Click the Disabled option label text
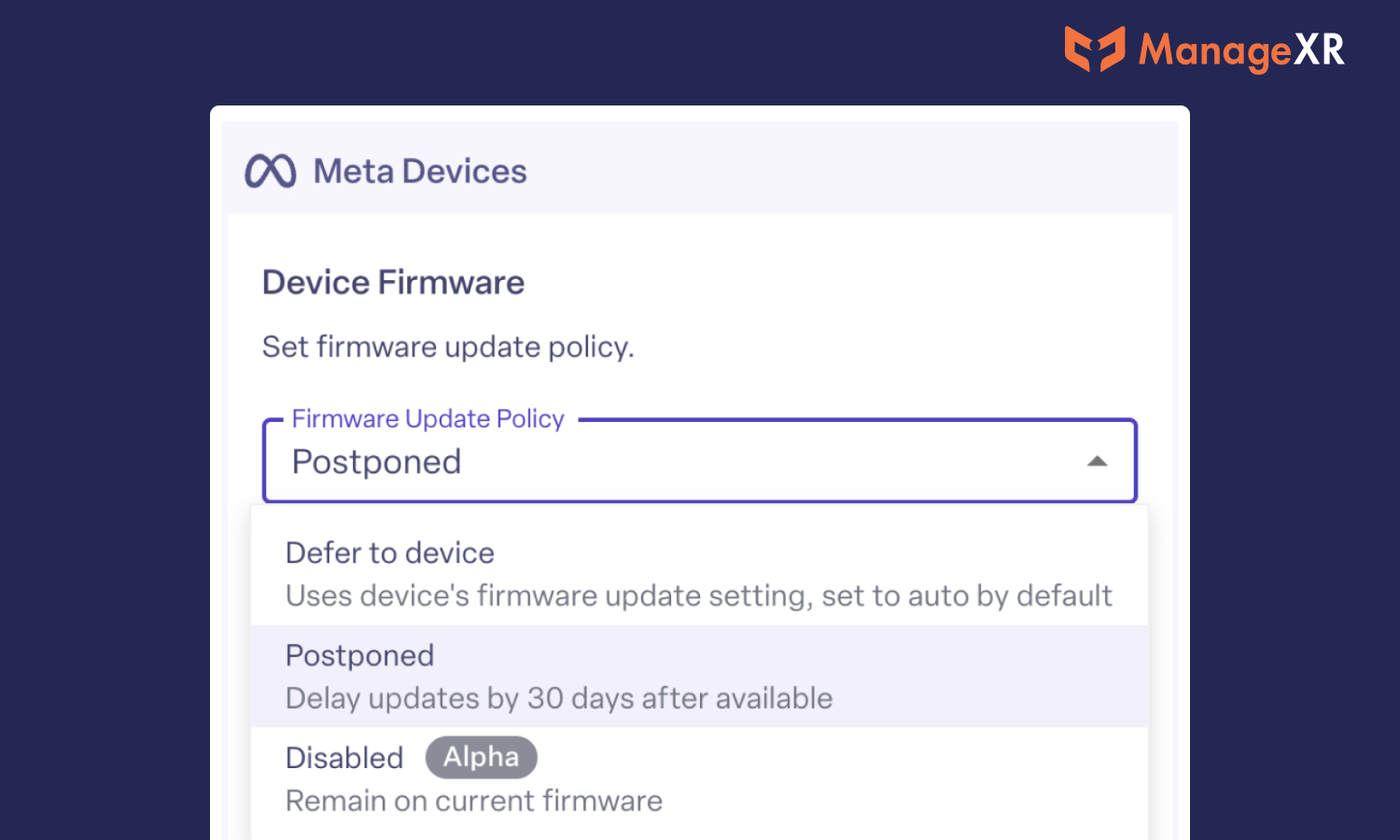Viewport: 1400px width, 840px height. click(344, 758)
